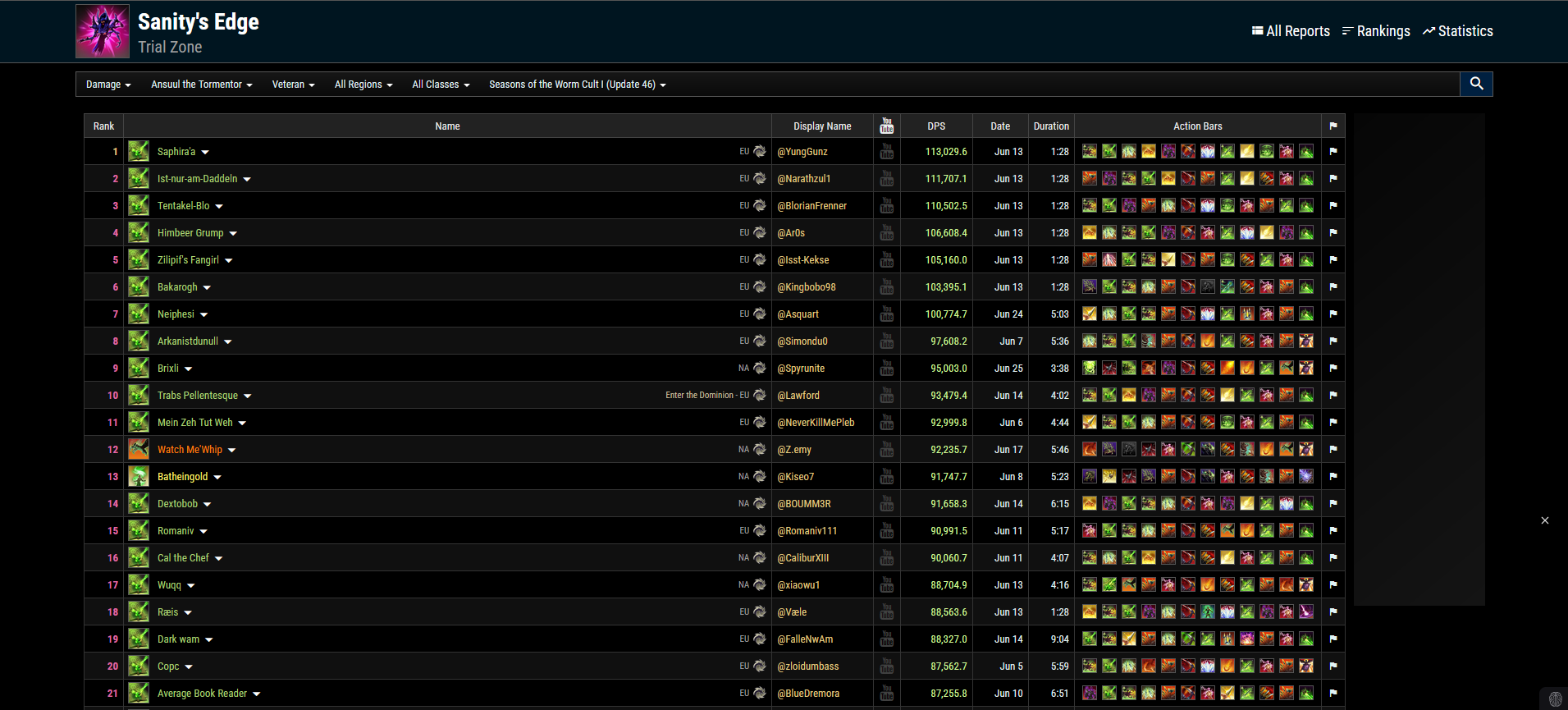Image resolution: width=1568 pixels, height=710 pixels.
Task: Click the Rank column header
Action: pos(103,126)
